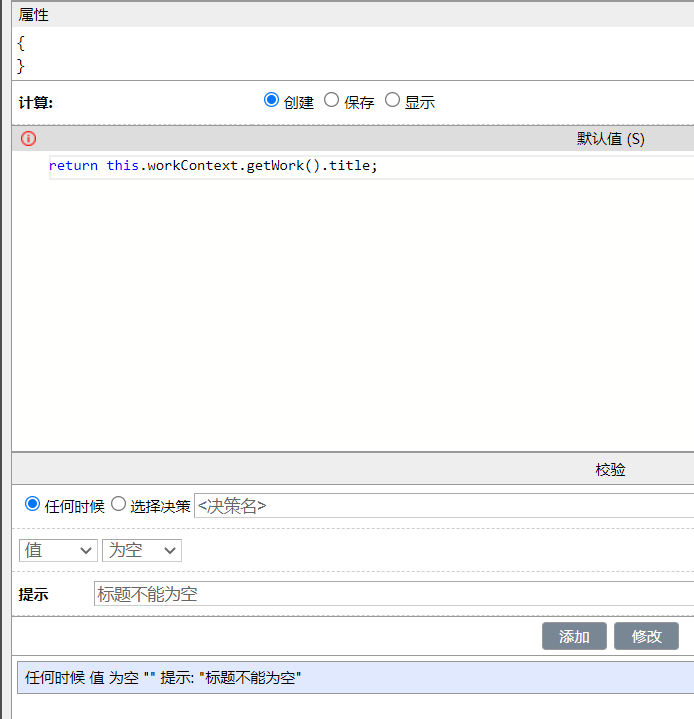Click the 校验 section header

[x=610, y=469]
